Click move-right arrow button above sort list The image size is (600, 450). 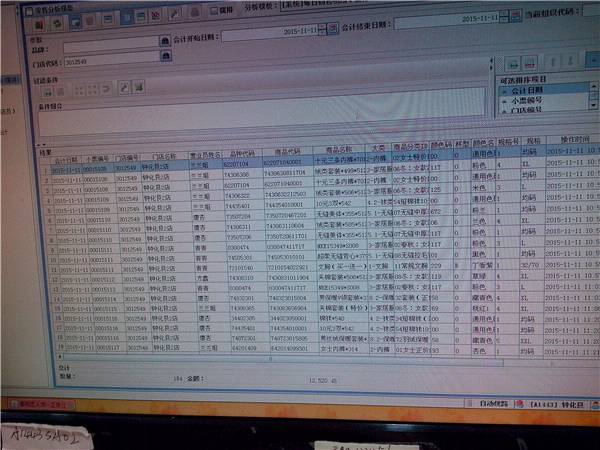[x=513, y=64]
